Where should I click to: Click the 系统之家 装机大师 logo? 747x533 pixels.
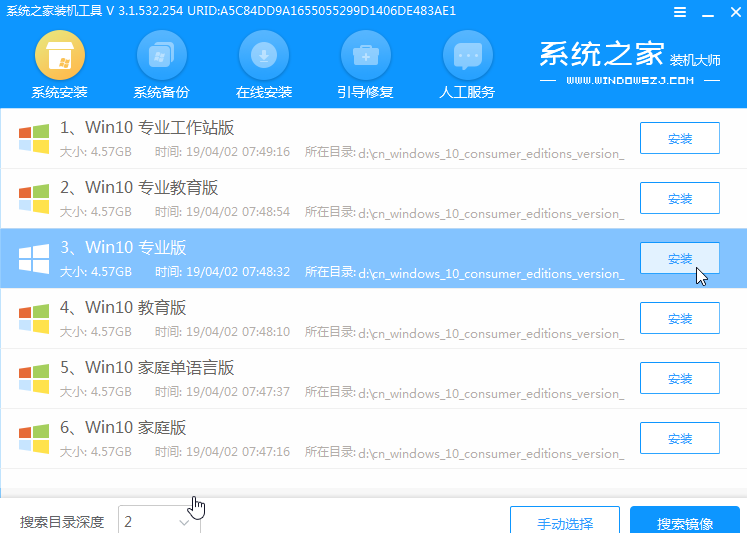(x=630, y=54)
